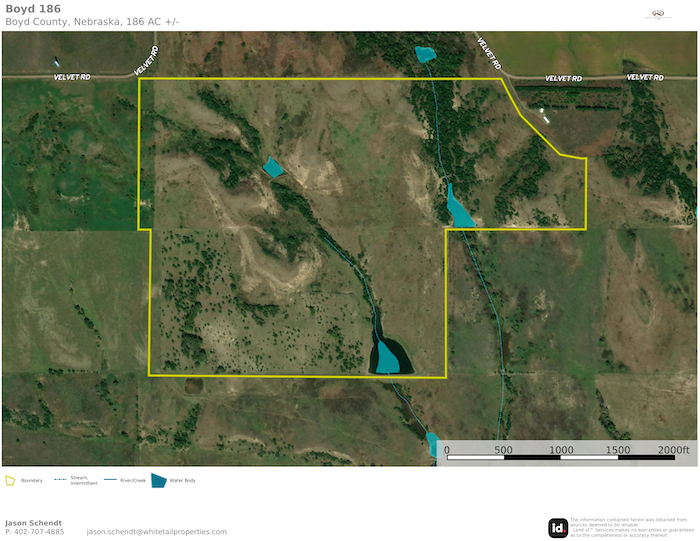Click the Water Body legend icon

tap(158, 480)
